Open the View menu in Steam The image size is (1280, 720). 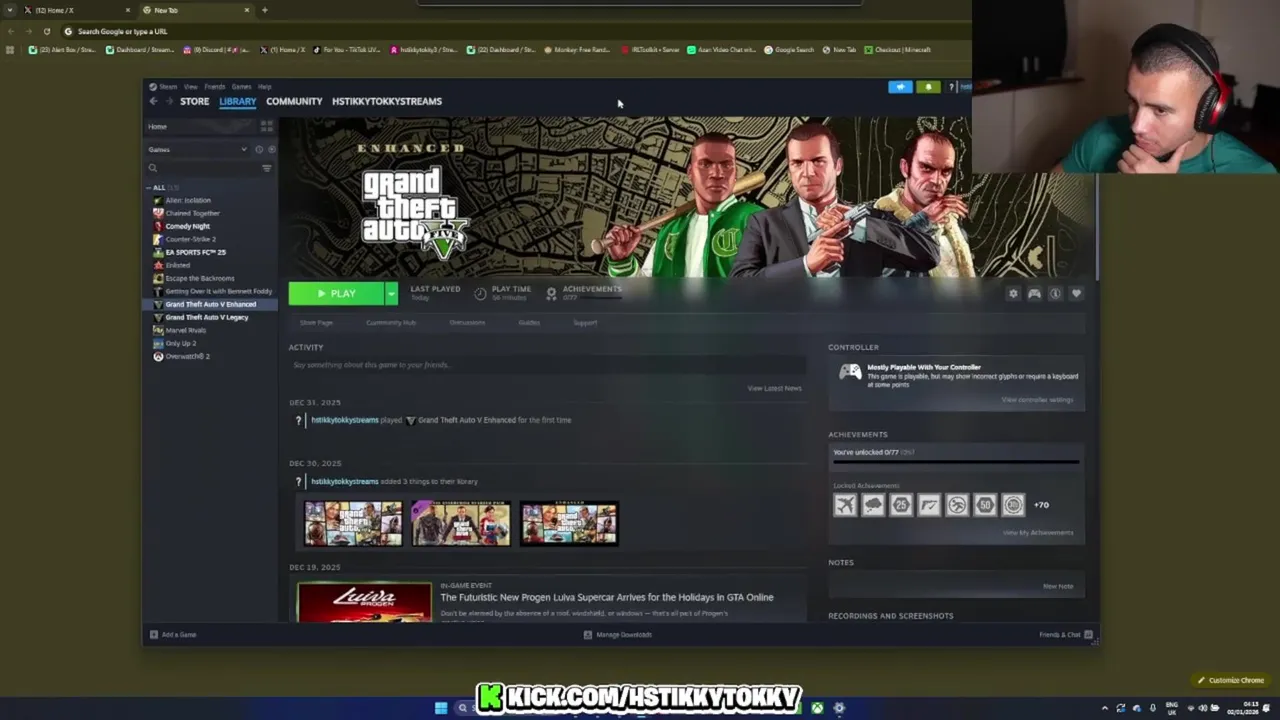pyautogui.click(x=190, y=87)
